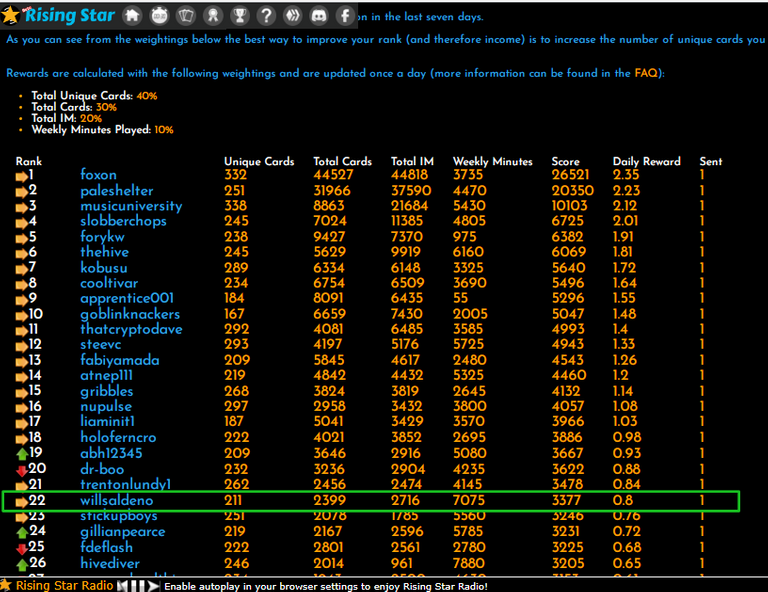This screenshot has height=592, width=768.
Task: Select paleshelter's daily reward 2.23
Action: tap(626, 190)
